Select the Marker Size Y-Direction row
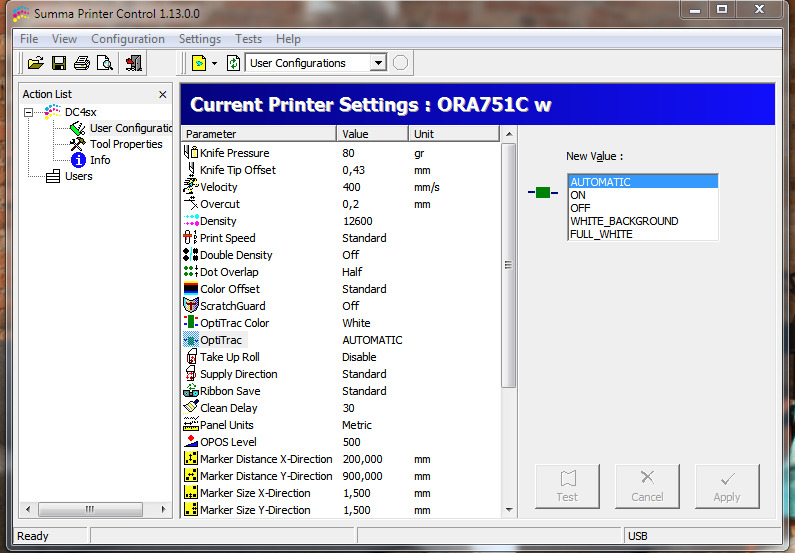Viewport: 795px width, 553px height. [x=340, y=509]
